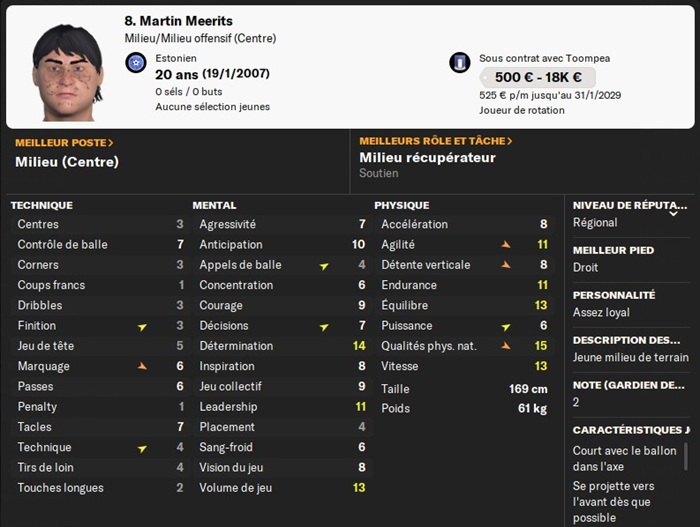
Task: Click the yellow arrow beside Décisions
Action: point(324,326)
